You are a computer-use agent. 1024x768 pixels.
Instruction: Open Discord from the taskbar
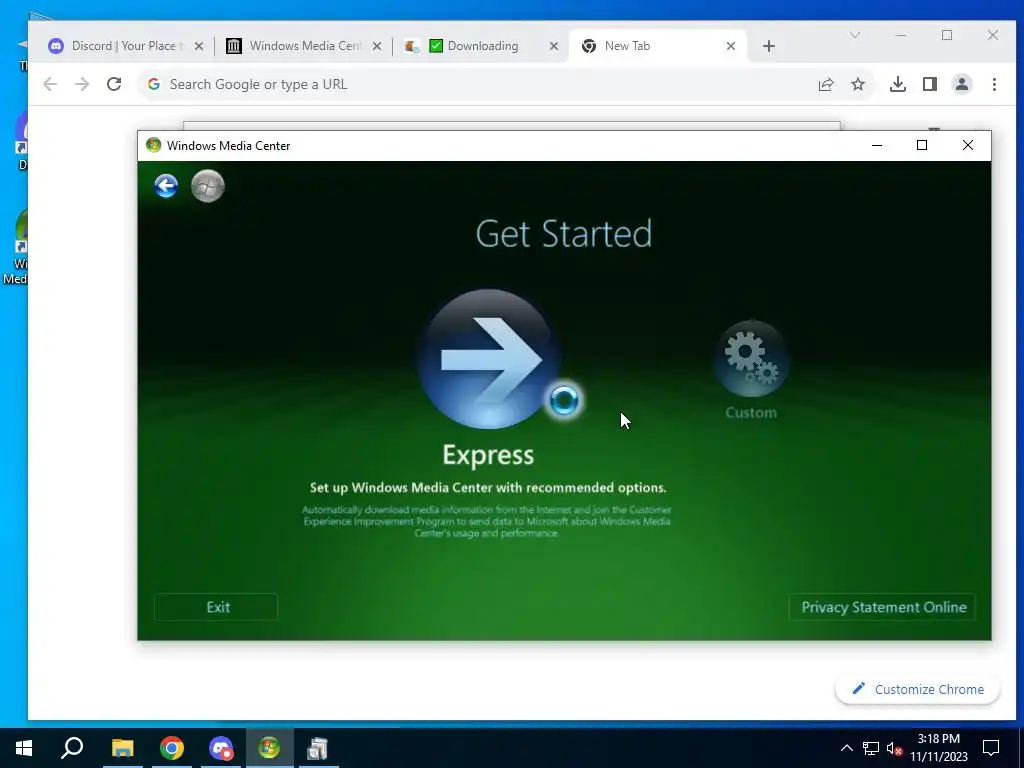221,748
